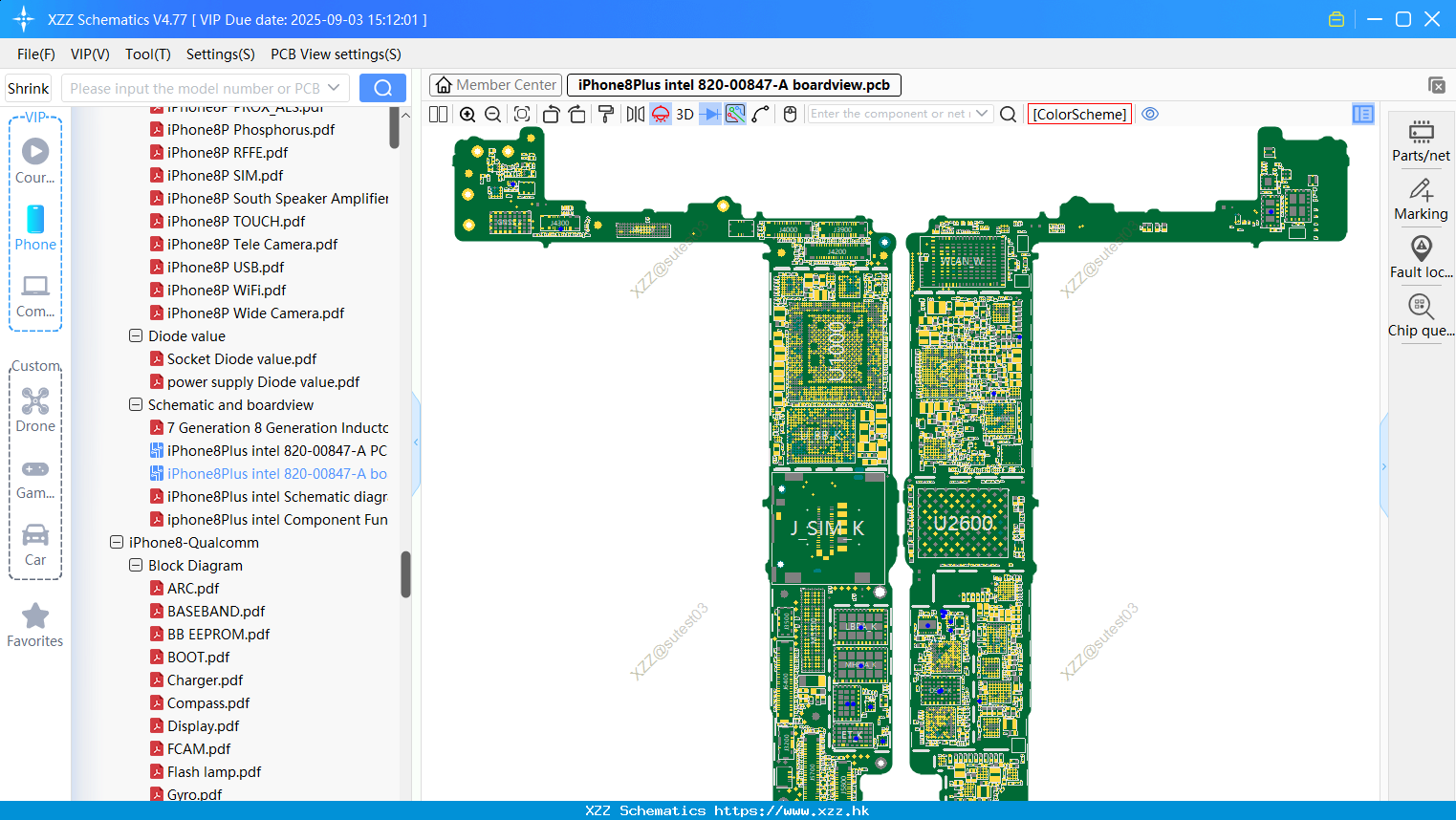
Task: Open iPhone8Plus intel Schematic diagram
Action: tap(277, 497)
